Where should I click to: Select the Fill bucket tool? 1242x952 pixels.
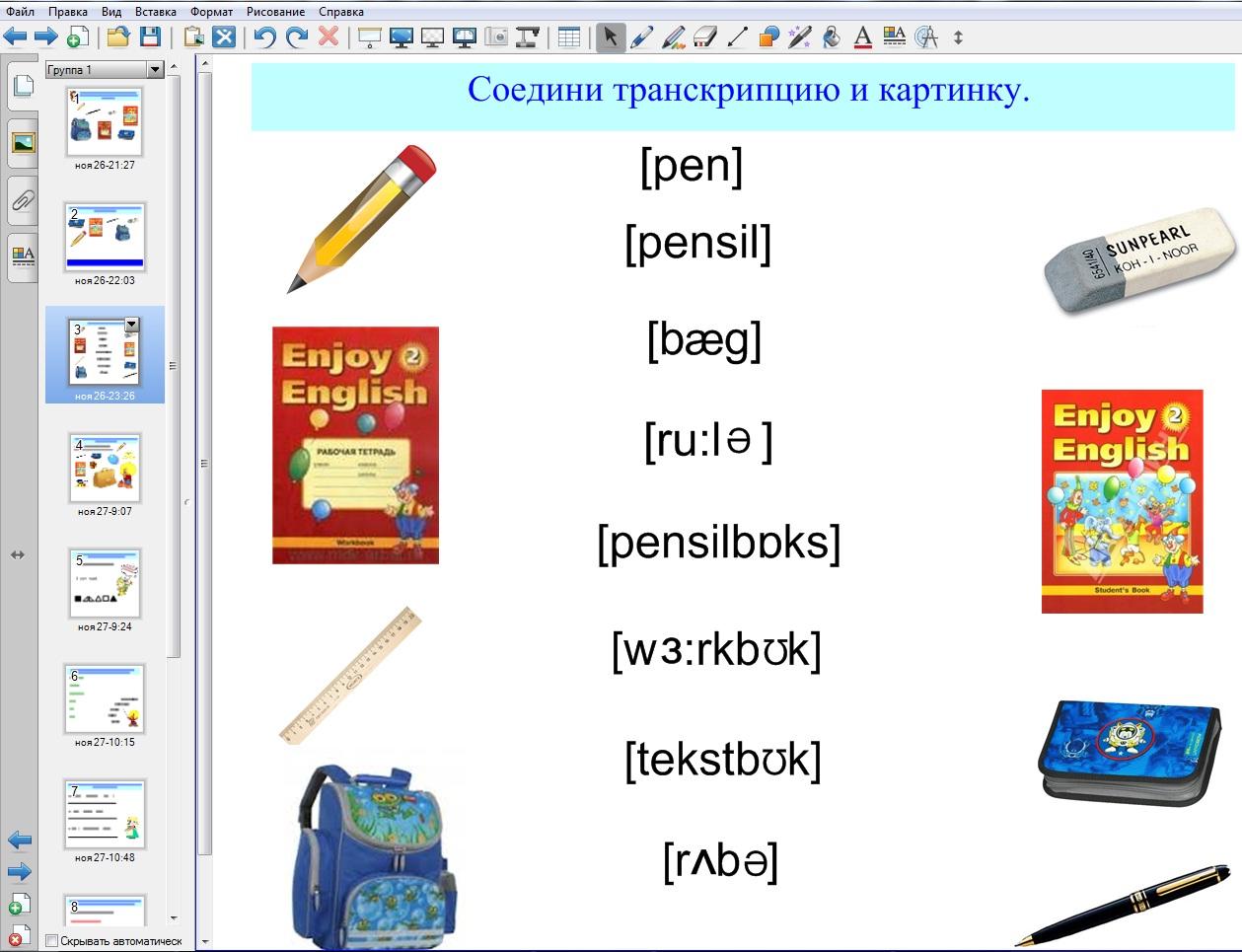tap(832, 37)
